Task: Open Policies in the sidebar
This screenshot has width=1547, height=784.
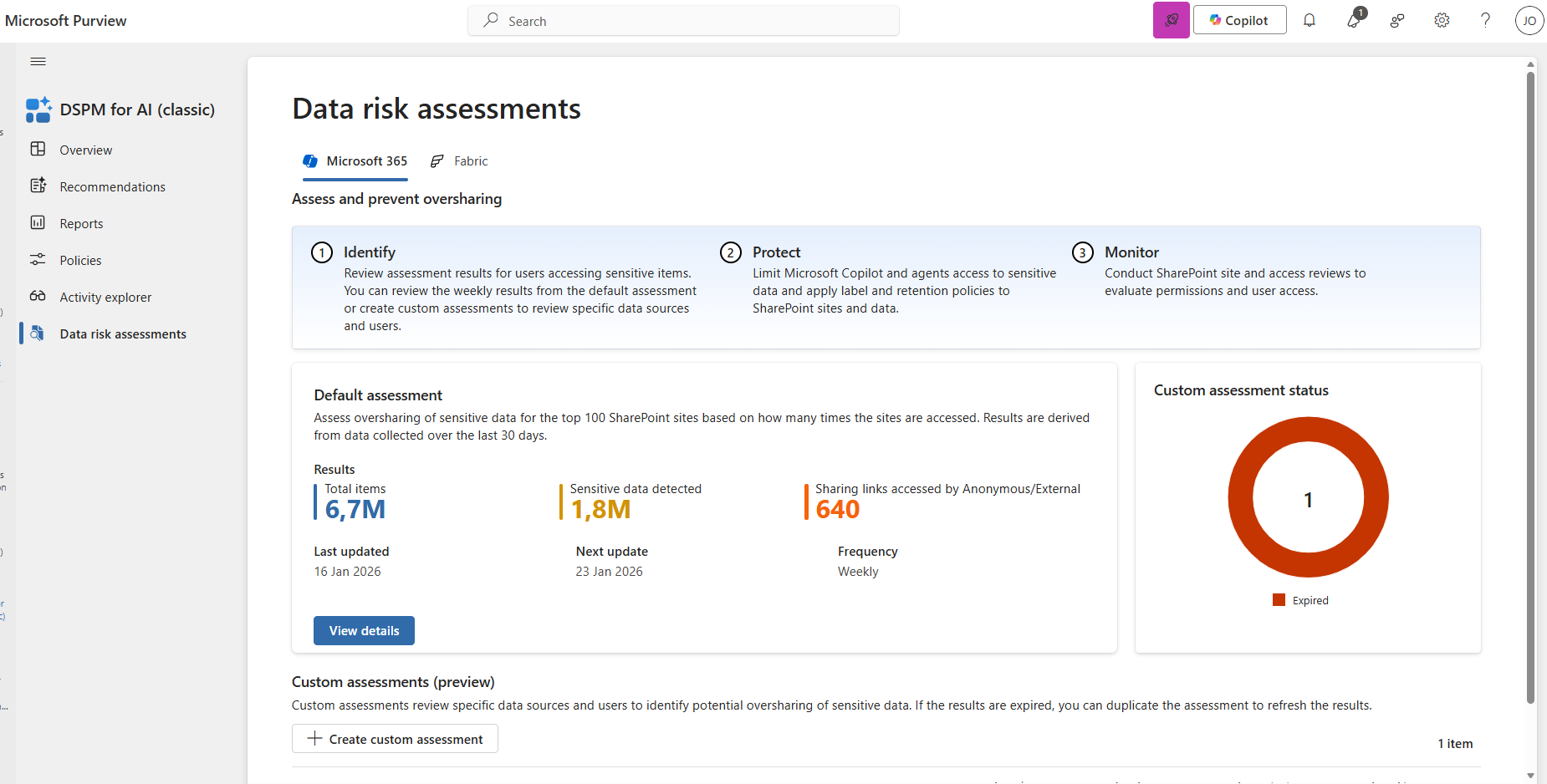Action: (x=81, y=261)
